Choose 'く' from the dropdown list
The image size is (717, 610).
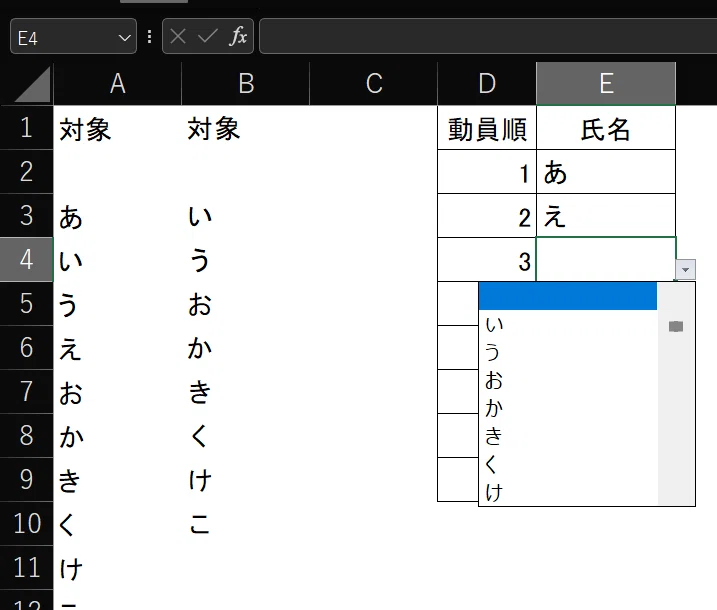pyautogui.click(x=567, y=464)
